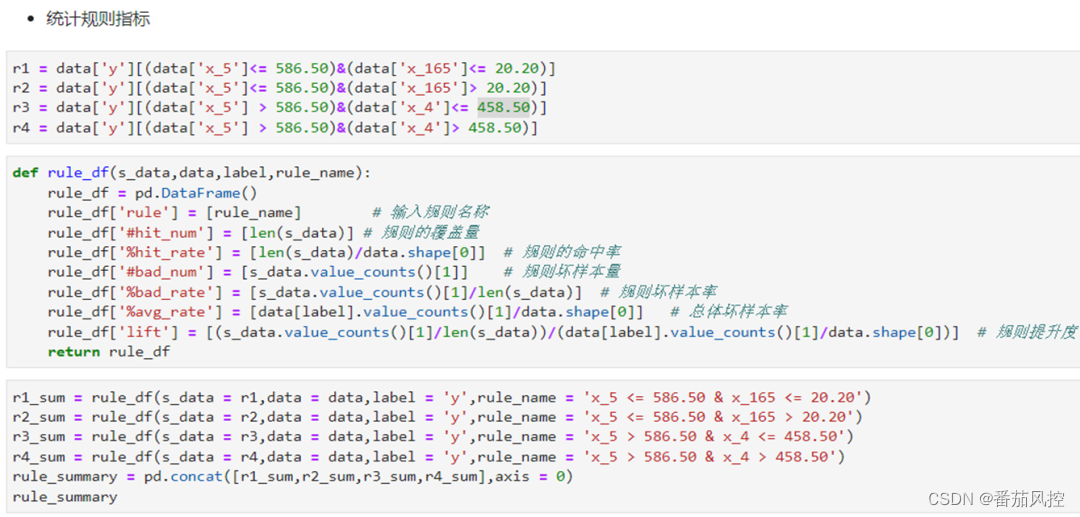Click the code line starting with r1 = data['y']

[284, 69]
